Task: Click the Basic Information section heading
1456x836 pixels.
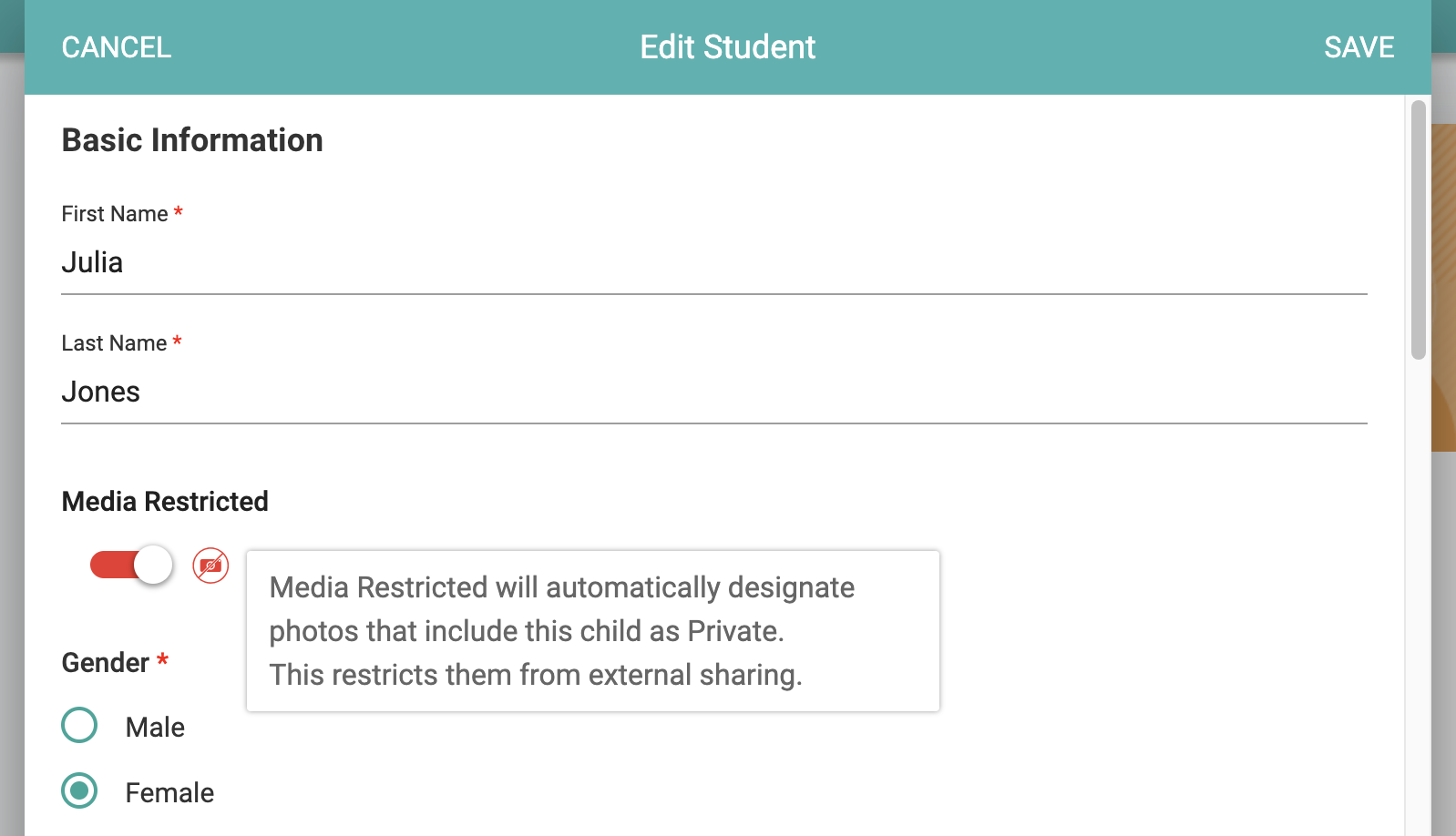Action: coord(192,140)
